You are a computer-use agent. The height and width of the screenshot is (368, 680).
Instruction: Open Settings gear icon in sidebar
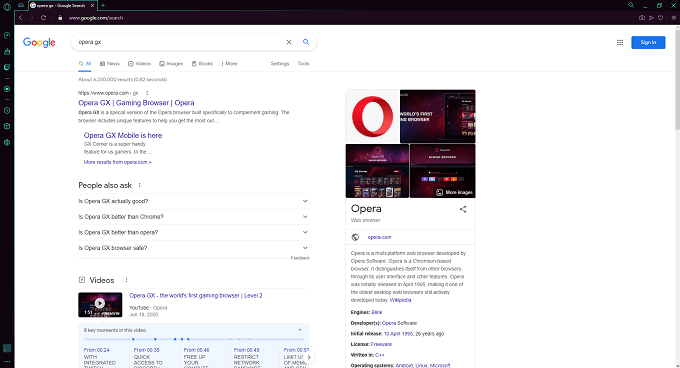[x=7, y=142]
